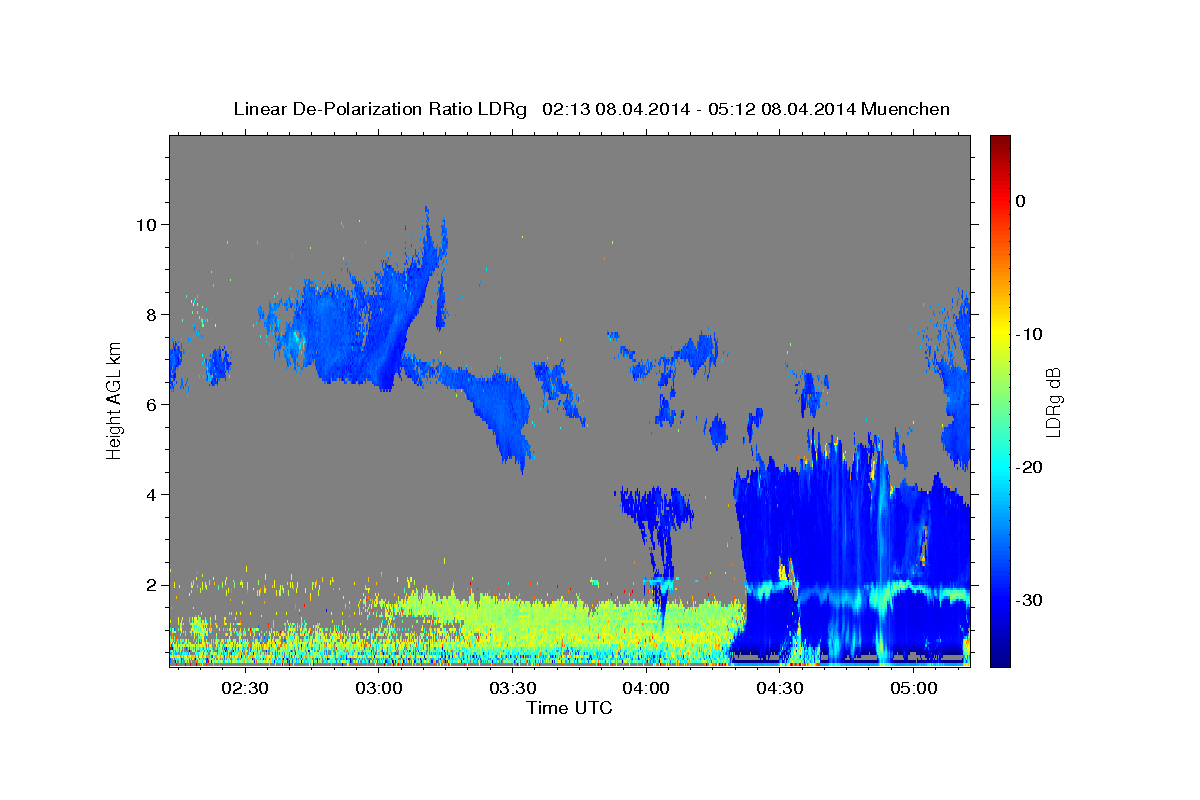Click the colorbar label '0'
1200x800 pixels.
[1020, 201]
